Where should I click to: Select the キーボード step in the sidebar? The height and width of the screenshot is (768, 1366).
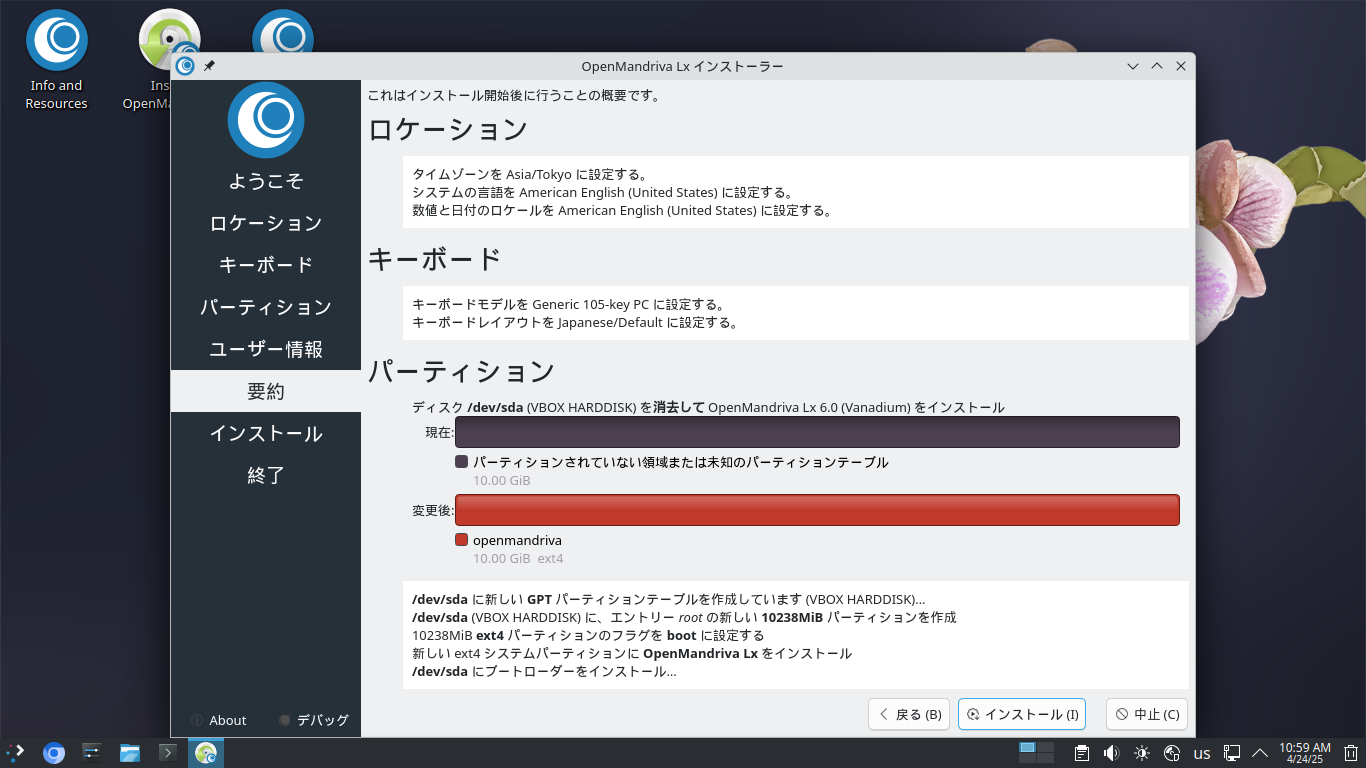[266, 265]
